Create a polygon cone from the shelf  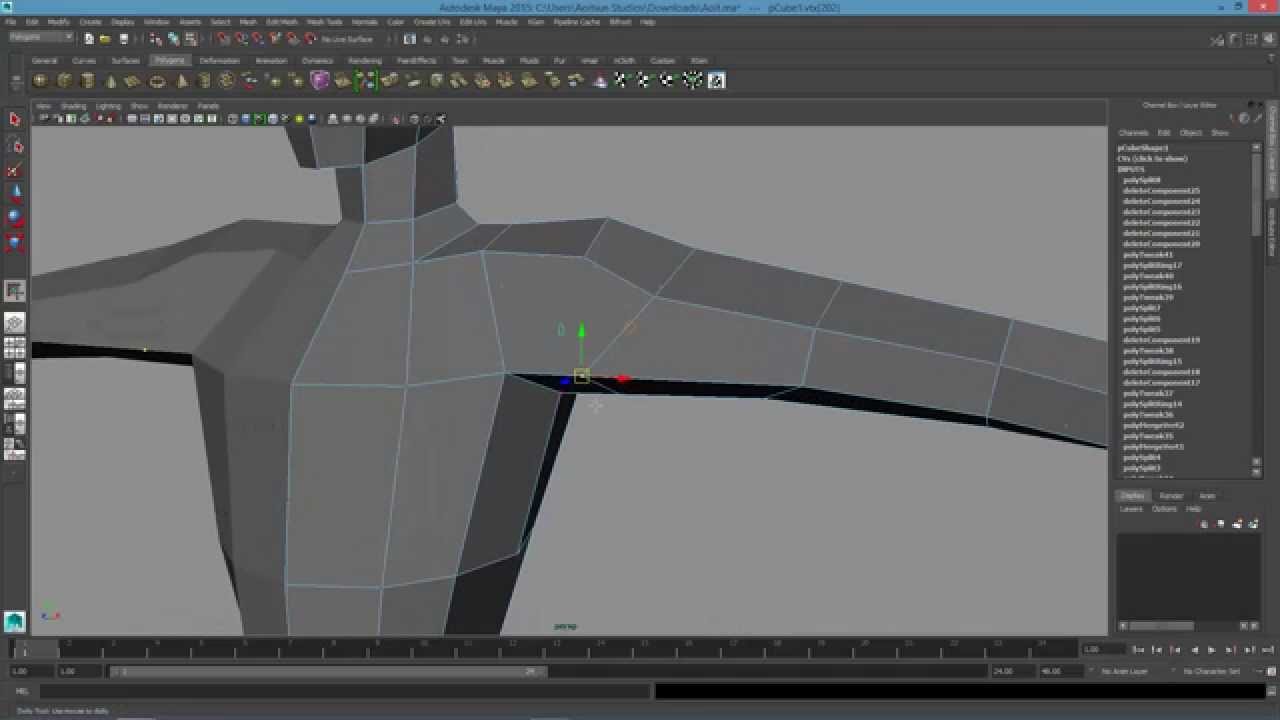pos(110,81)
